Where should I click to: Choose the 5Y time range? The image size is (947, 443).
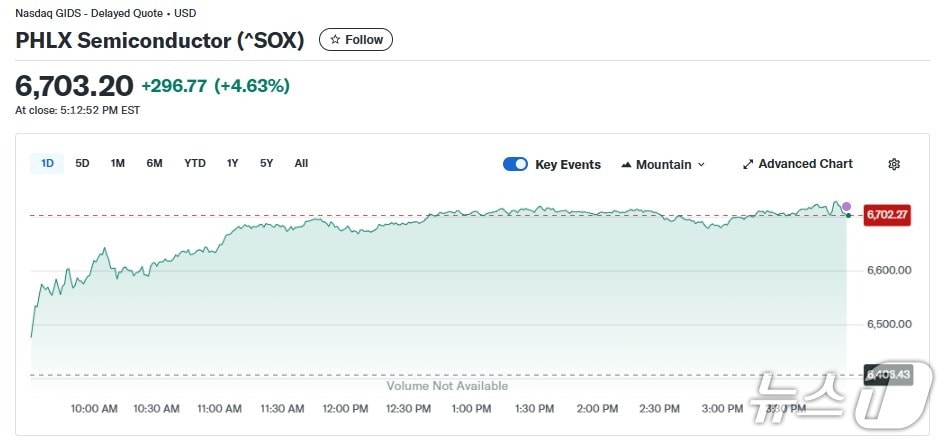pyautogui.click(x=266, y=163)
